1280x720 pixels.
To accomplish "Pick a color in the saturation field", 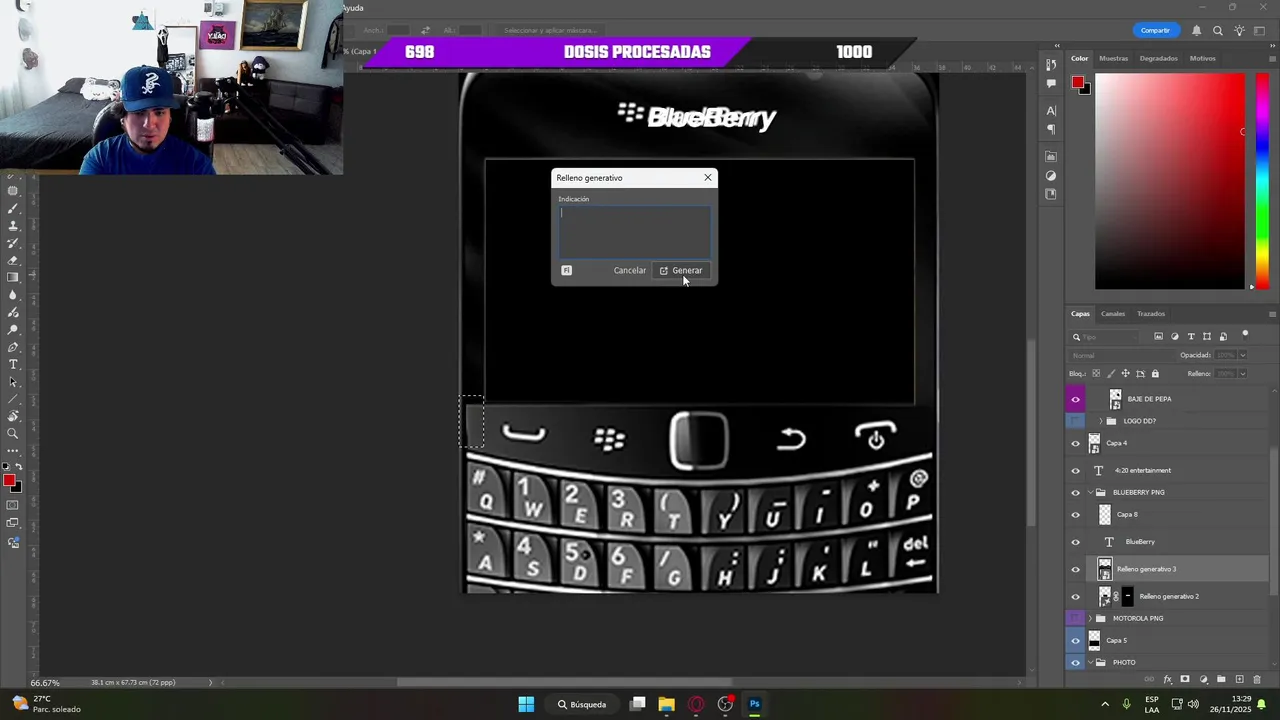I will (1170, 181).
